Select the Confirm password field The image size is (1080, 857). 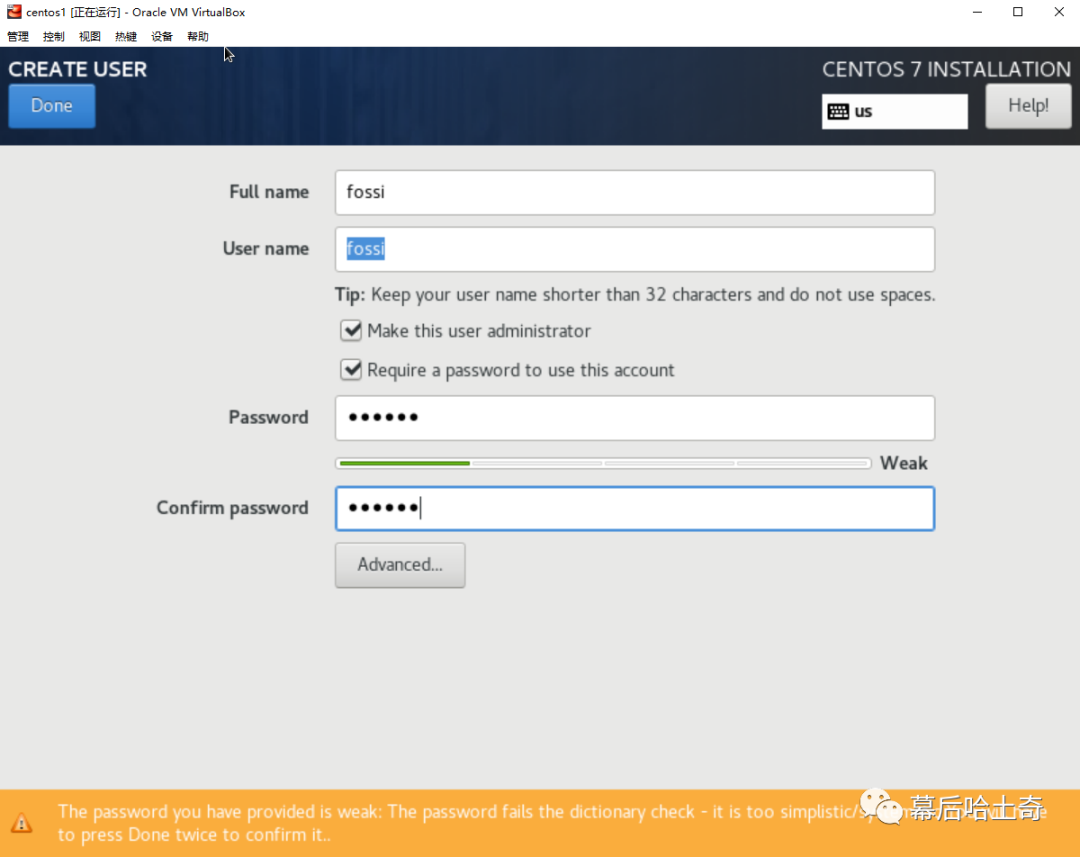tap(635, 508)
